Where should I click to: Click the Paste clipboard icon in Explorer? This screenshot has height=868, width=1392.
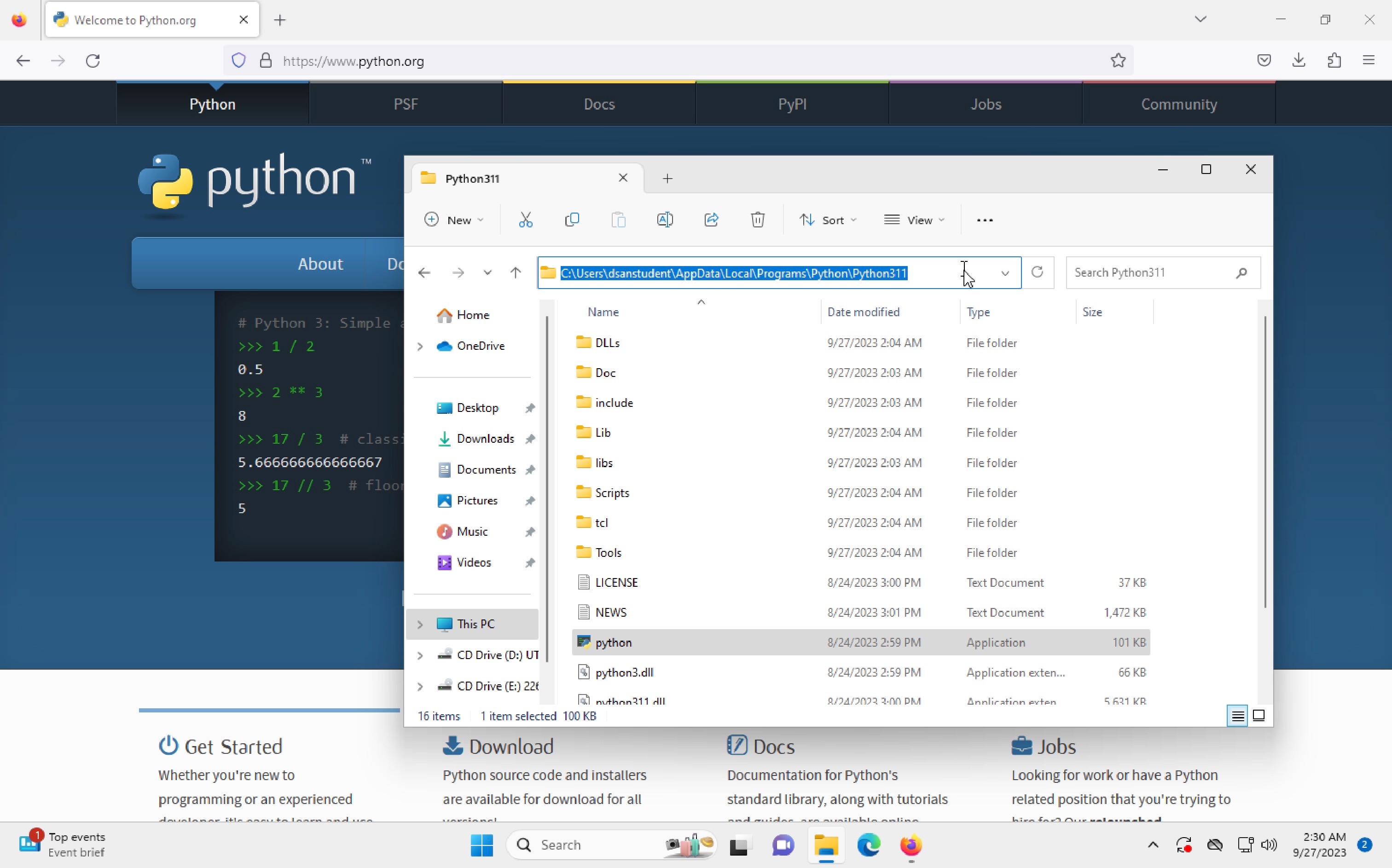pyautogui.click(x=618, y=220)
